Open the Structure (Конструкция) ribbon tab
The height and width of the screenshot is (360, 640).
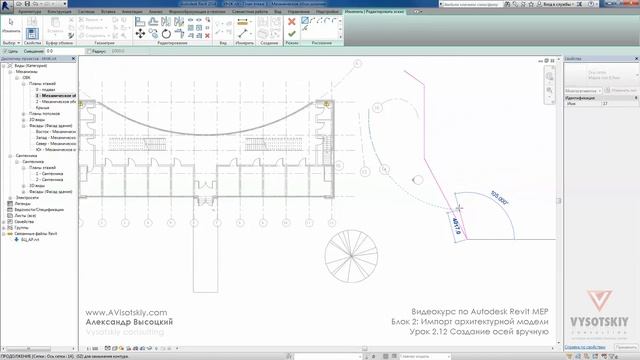(x=59, y=12)
